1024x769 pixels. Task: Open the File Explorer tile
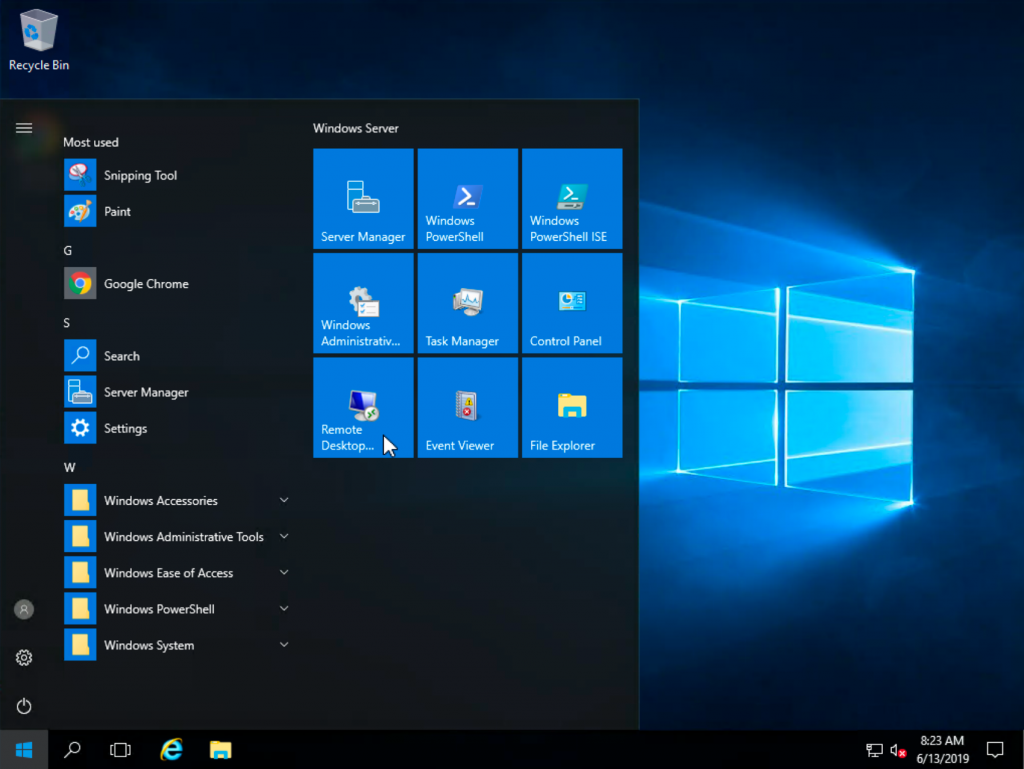click(x=572, y=407)
